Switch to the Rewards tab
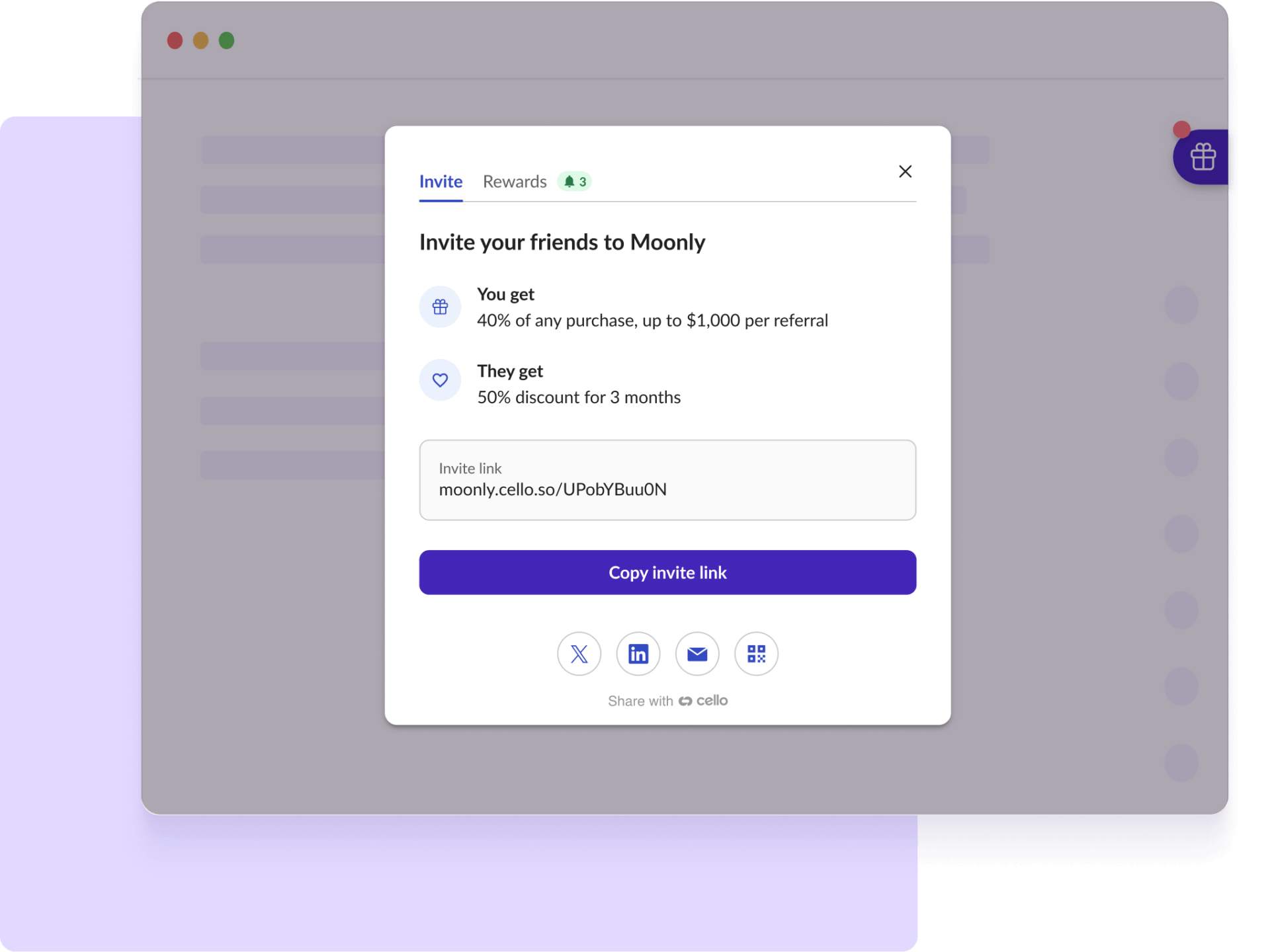1270x952 pixels. [514, 182]
